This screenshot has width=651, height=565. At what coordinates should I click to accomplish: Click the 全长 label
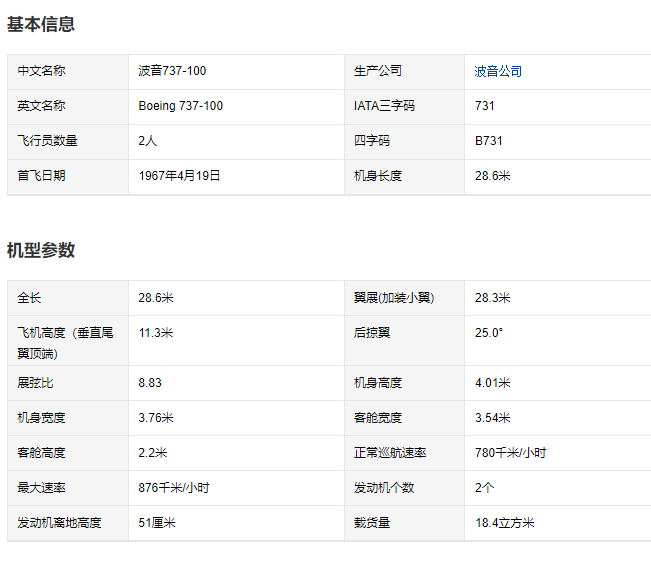pos(29,298)
